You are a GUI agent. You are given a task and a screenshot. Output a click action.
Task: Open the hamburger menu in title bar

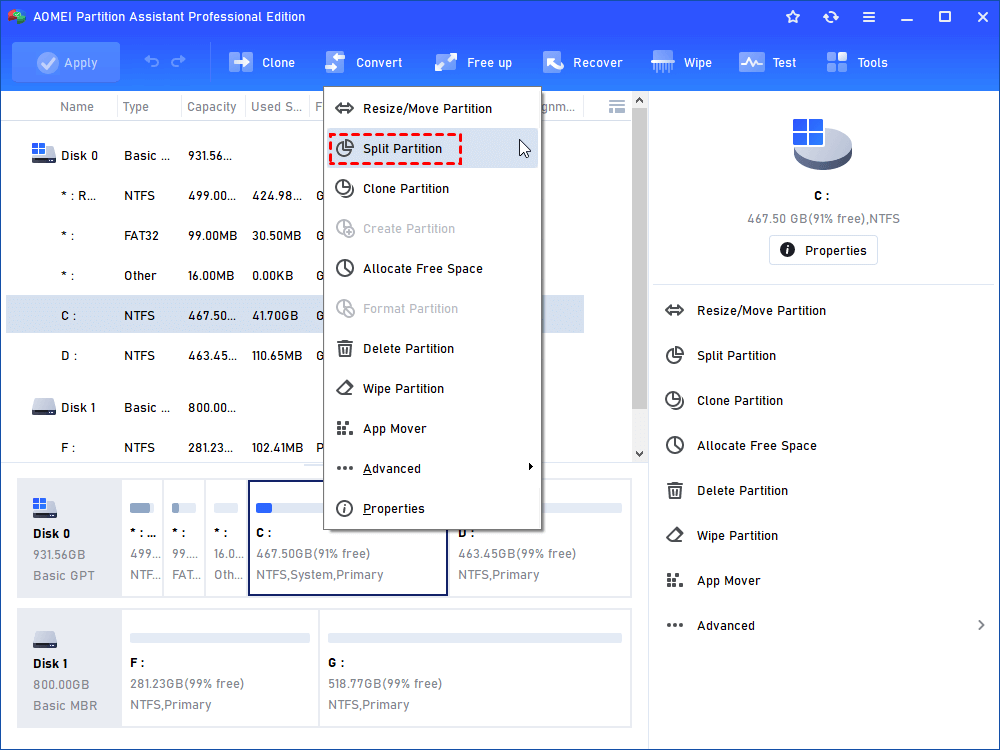869,17
